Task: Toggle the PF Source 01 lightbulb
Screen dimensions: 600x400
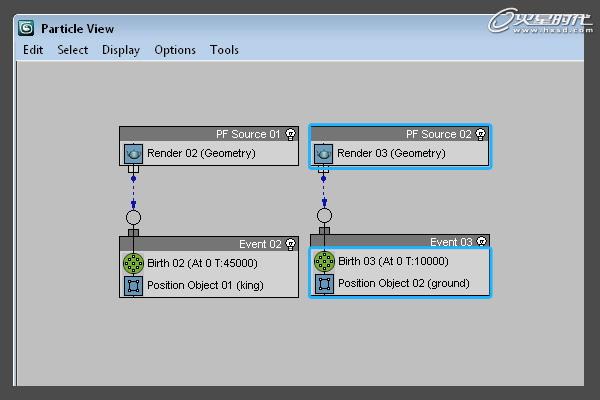Action: (290, 133)
